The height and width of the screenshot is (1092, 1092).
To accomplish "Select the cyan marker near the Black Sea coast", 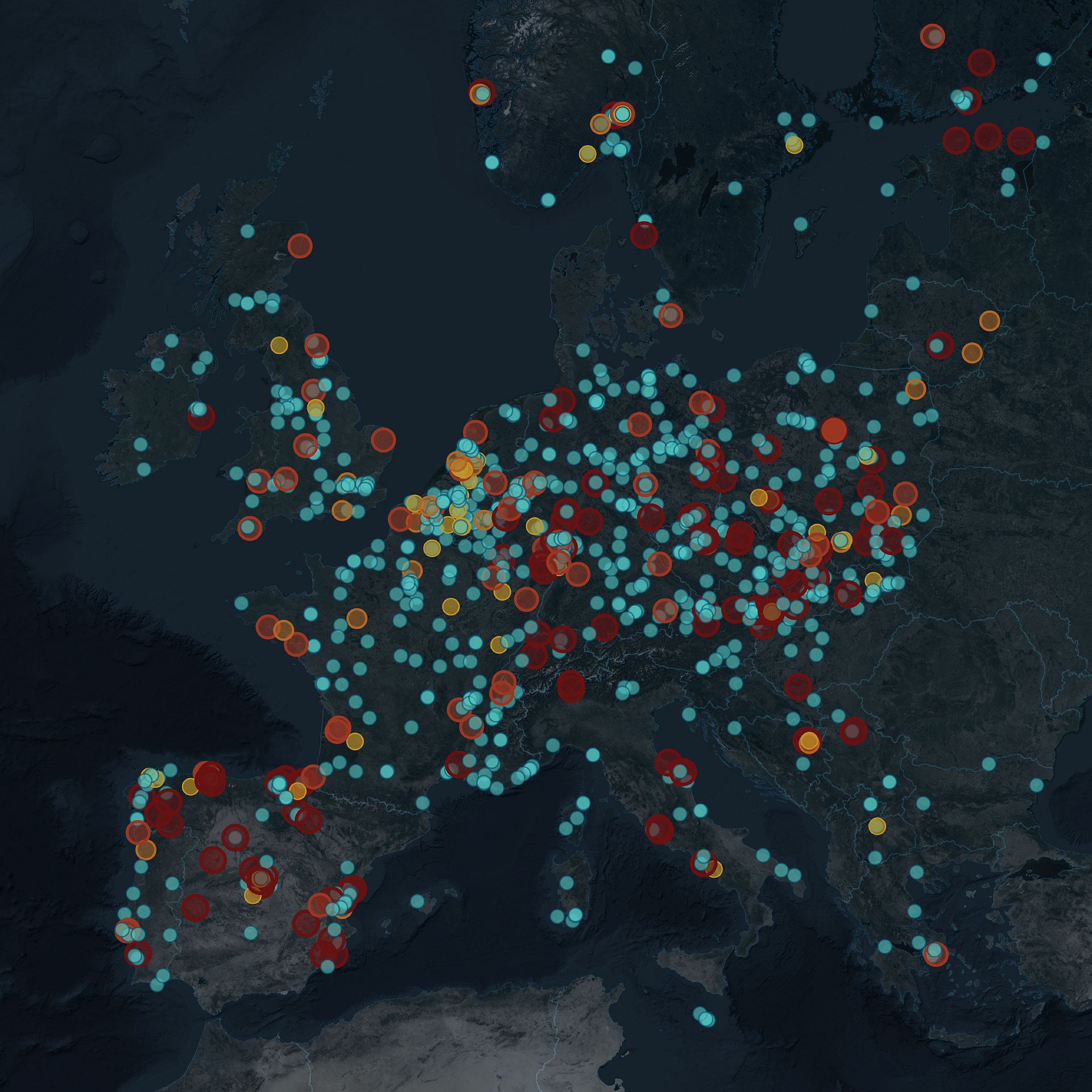I will tap(1036, 785).
